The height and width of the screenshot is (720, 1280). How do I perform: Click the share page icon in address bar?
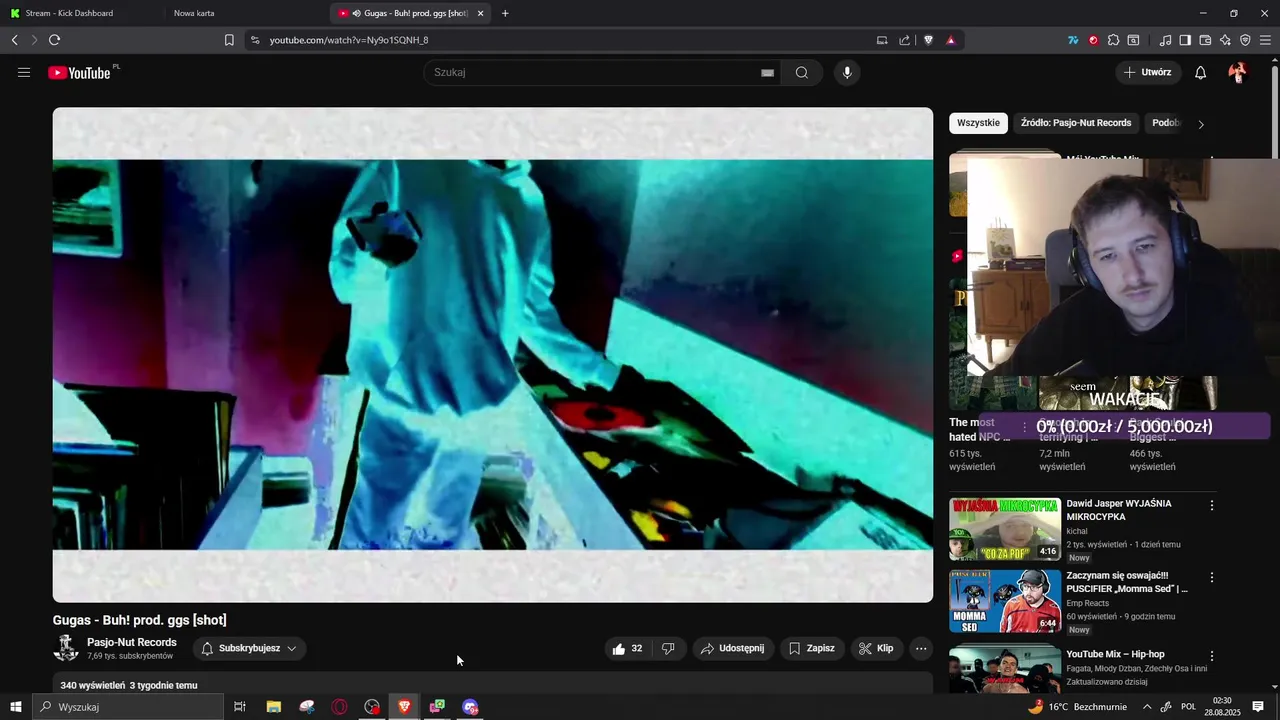[904, 40]
